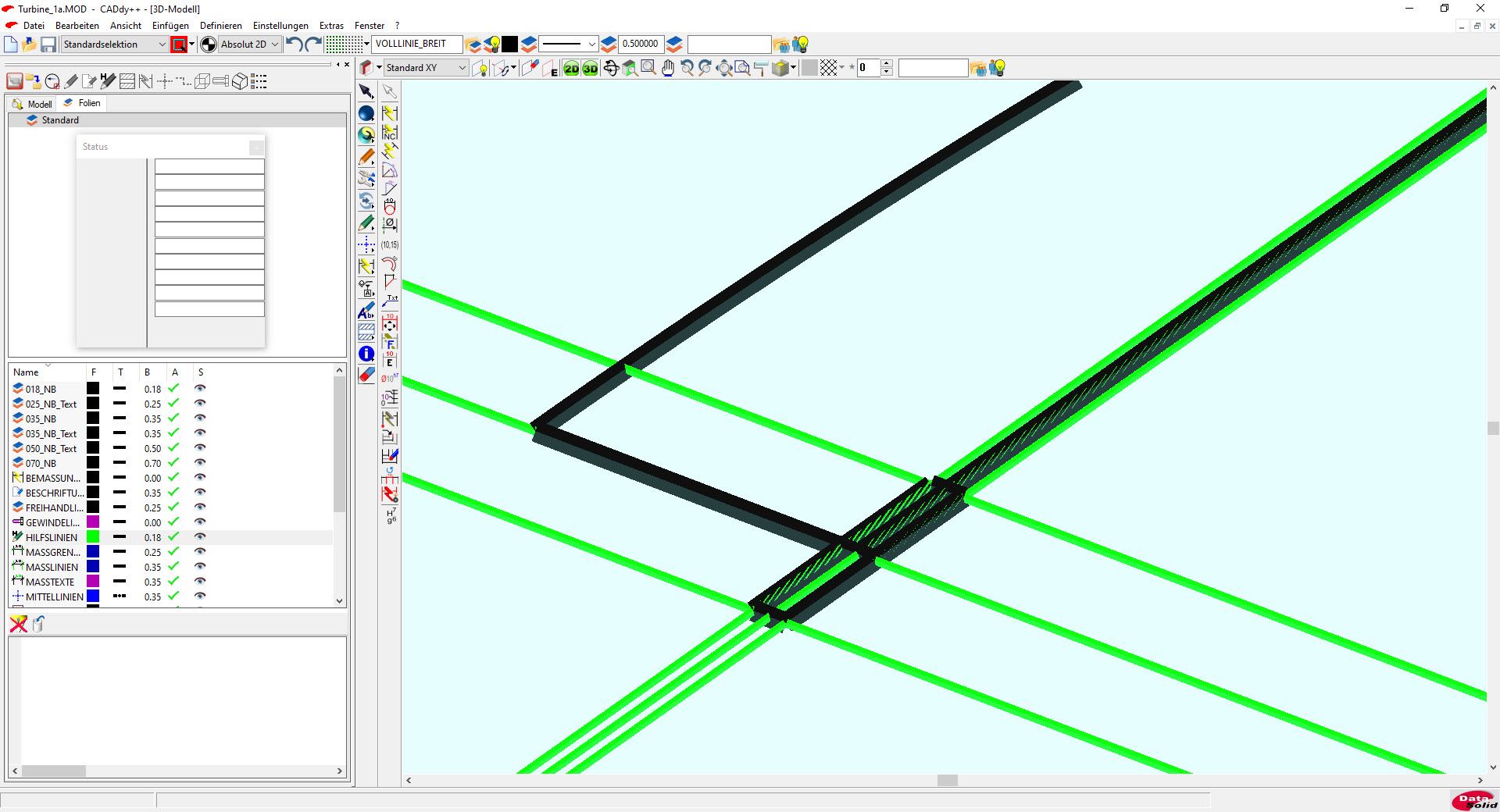Click the Name column header in layer list

coord(27,372)
